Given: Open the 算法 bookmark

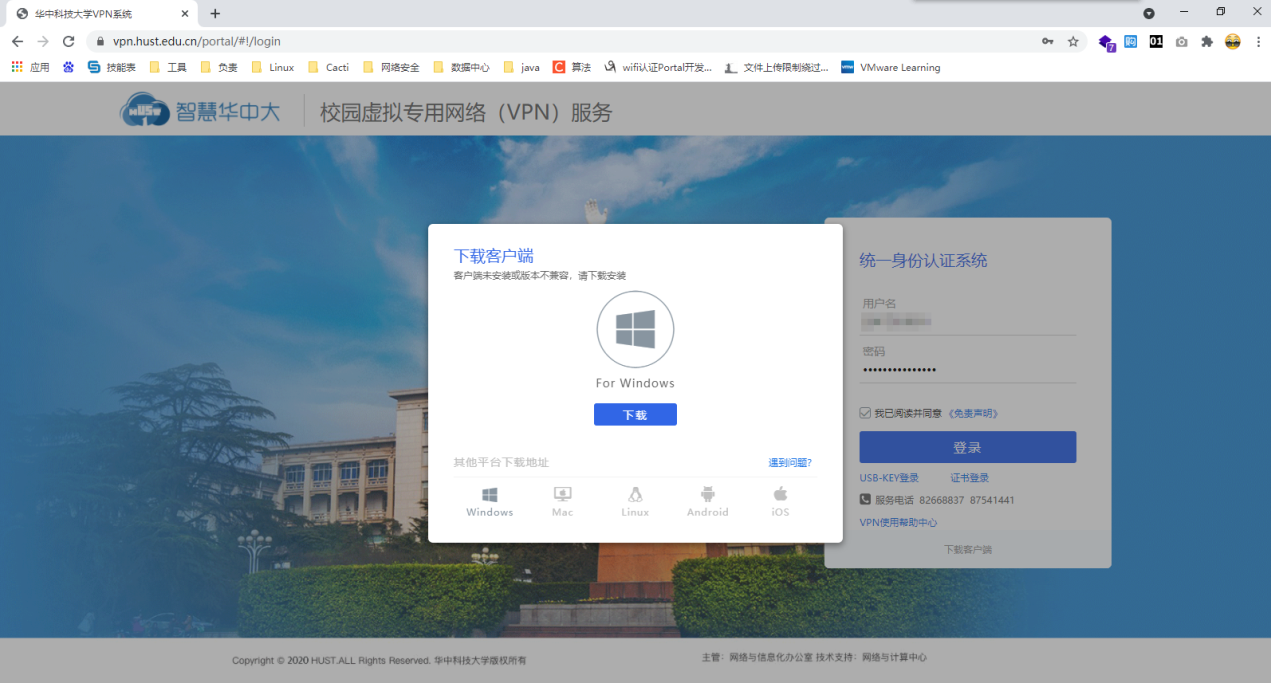Looking at the screenshot, I should click(x=572, y=67).
